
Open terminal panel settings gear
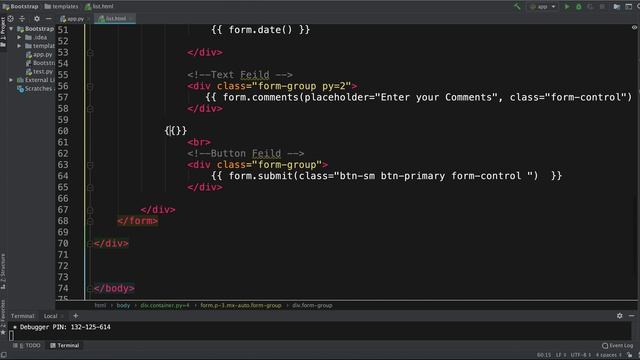coord(620,316)
